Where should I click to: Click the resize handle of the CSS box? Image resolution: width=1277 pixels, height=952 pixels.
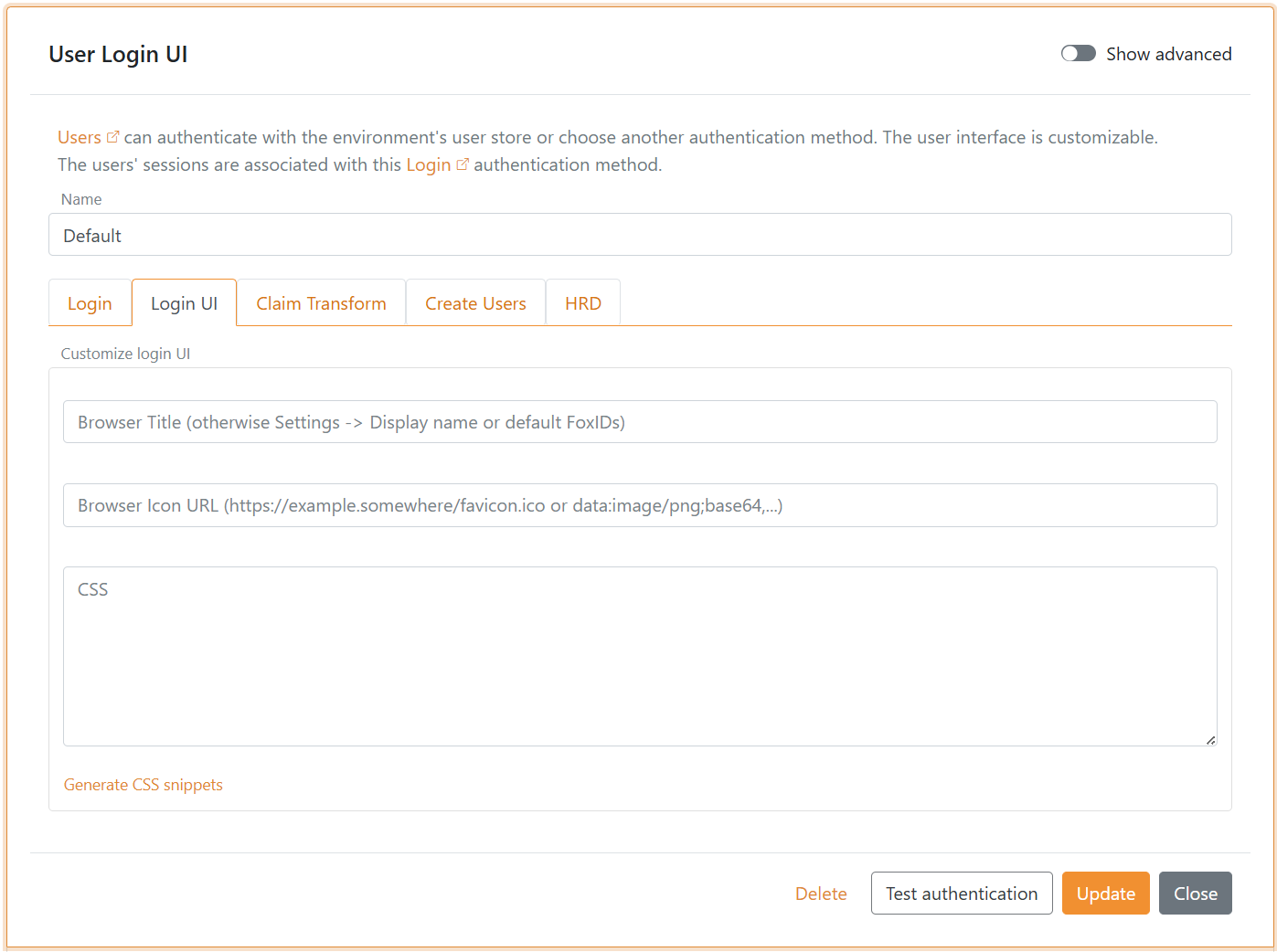[1213, 740]
